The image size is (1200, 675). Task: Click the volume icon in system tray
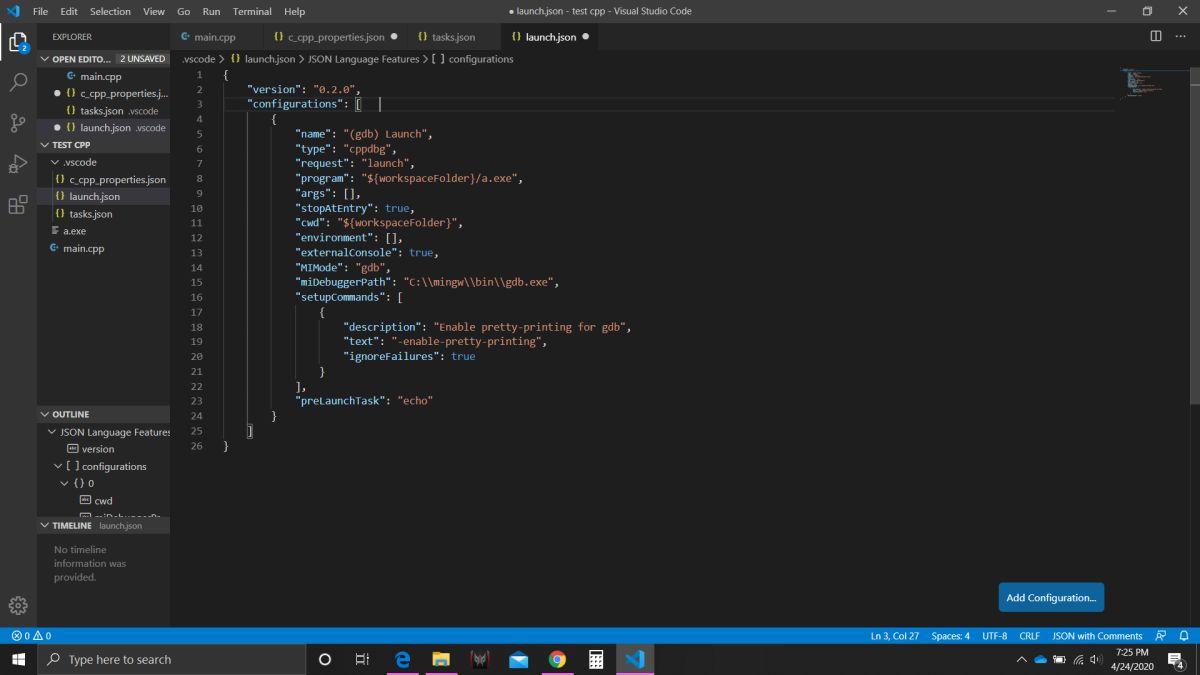pos(1096,660)
